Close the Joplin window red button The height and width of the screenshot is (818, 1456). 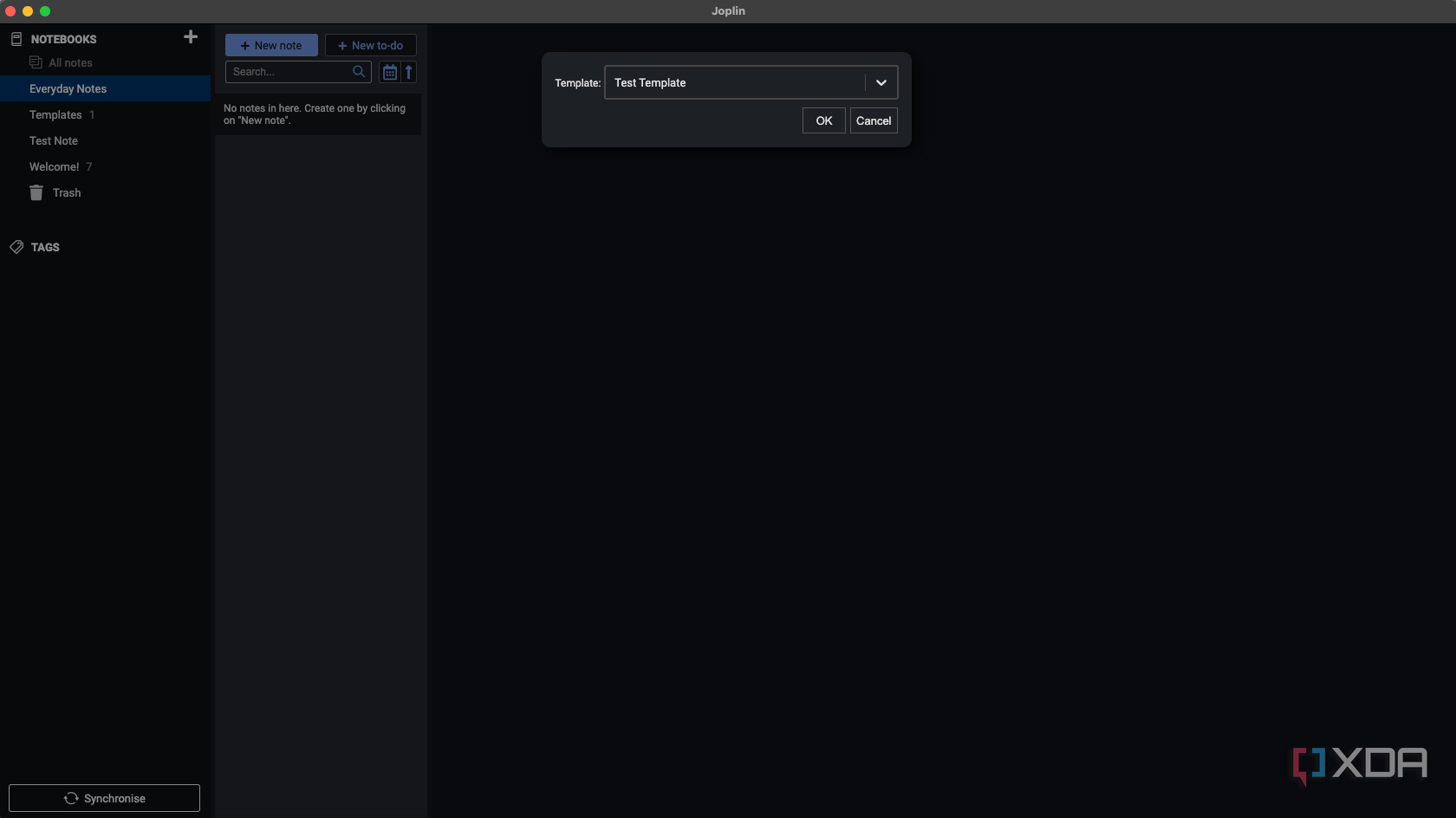tap(10, 11)
